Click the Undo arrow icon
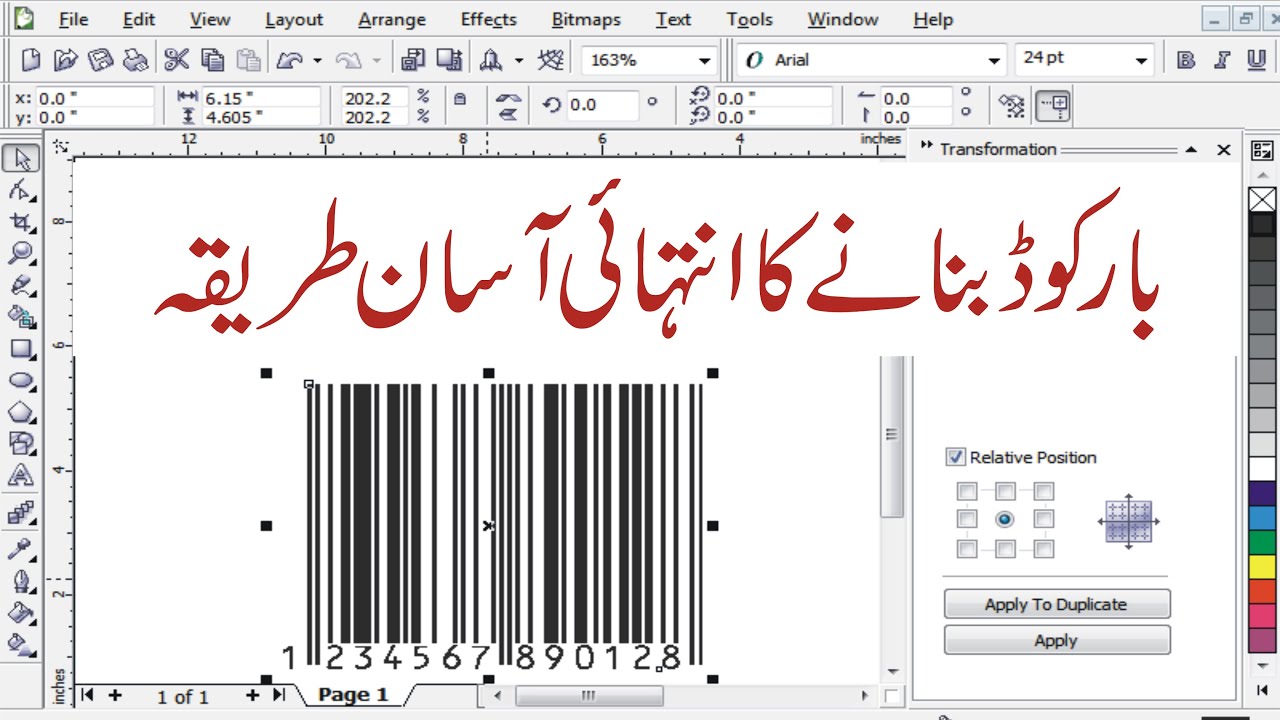Screen dimensions: 1280x720 pyautogui.click(x=289, y=61)
